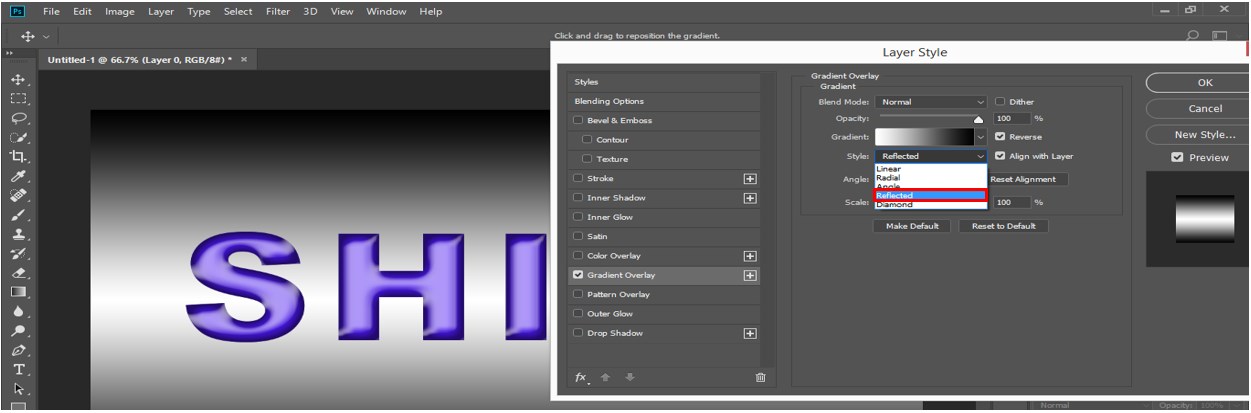Viewport: 1251px width, 413px height.
Task: Add another Stroke effect with plus icon
Action: (x=750, y=179)
